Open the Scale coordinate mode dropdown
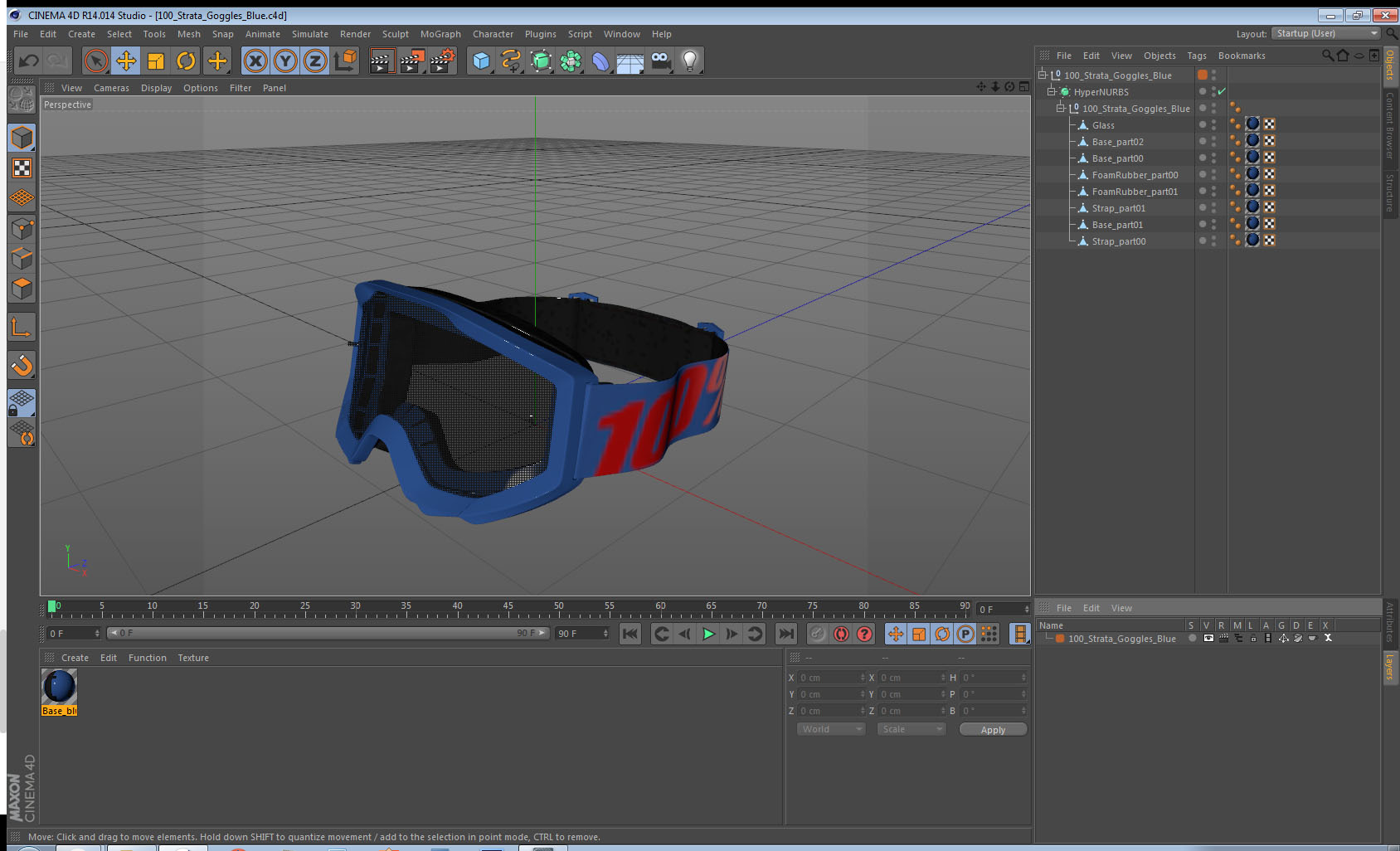Image resolution: width=1400 pixels, height=851 pixels. [x=911, y=729]
